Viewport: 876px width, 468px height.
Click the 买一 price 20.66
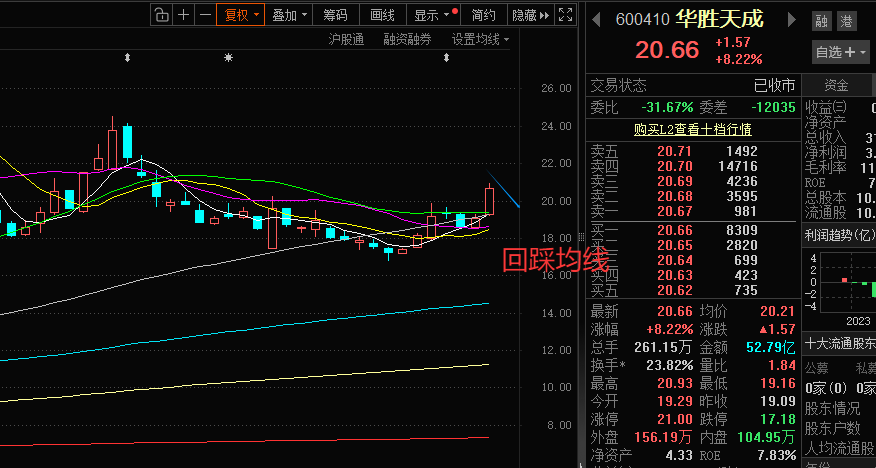point(674,231)
